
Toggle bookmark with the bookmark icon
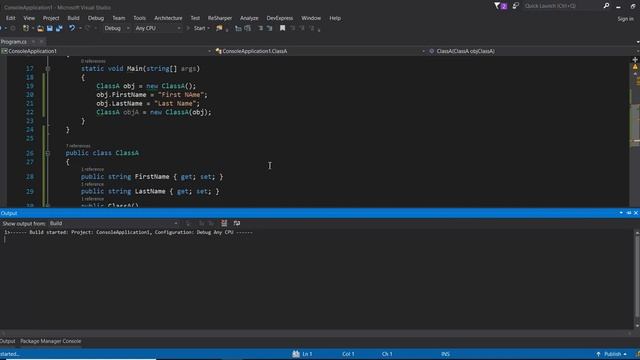282,28
